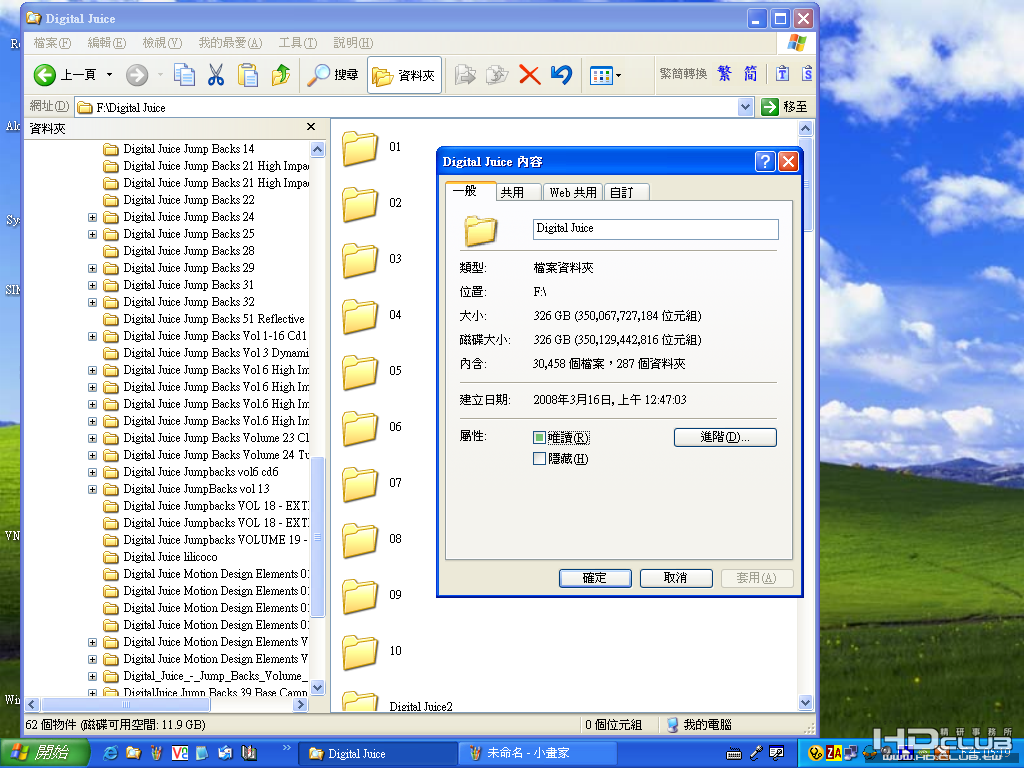Click the Copy To folder icon
The height and width of the screenshot is (768, 1024).
pos(497,75)
